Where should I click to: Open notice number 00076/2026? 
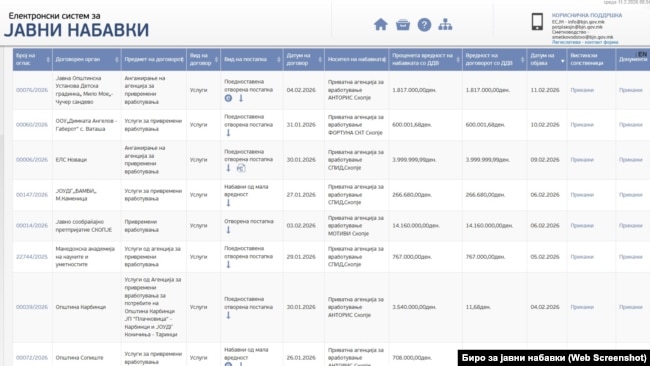click(x=32, y=90)
